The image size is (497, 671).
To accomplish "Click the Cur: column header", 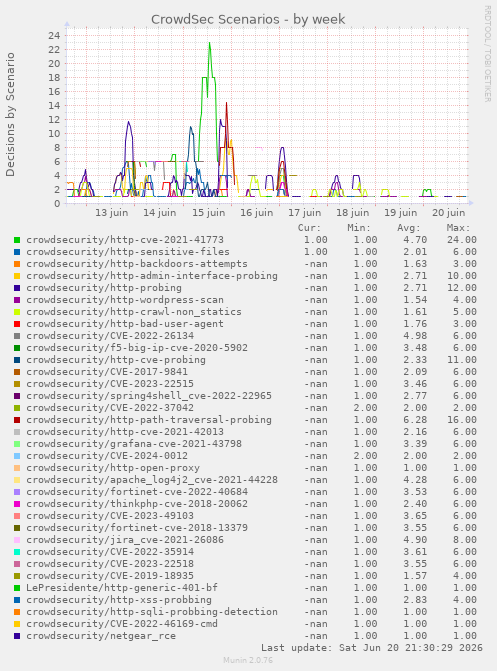I will [310, 228].
